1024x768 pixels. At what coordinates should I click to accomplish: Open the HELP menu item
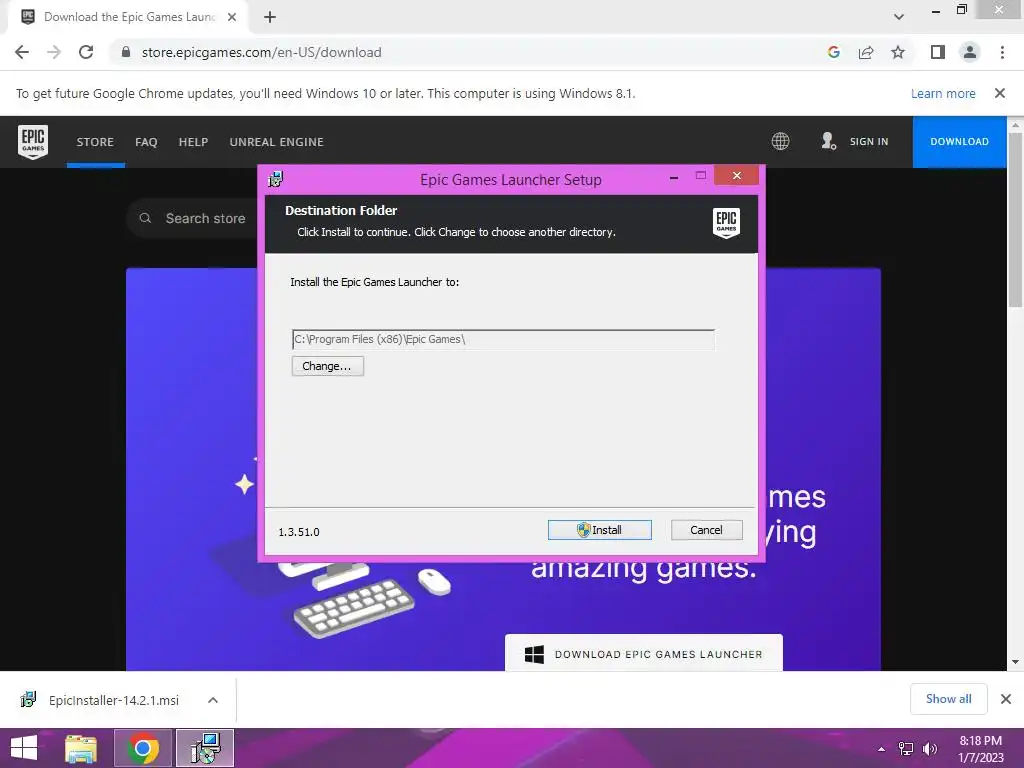point(193,142)
